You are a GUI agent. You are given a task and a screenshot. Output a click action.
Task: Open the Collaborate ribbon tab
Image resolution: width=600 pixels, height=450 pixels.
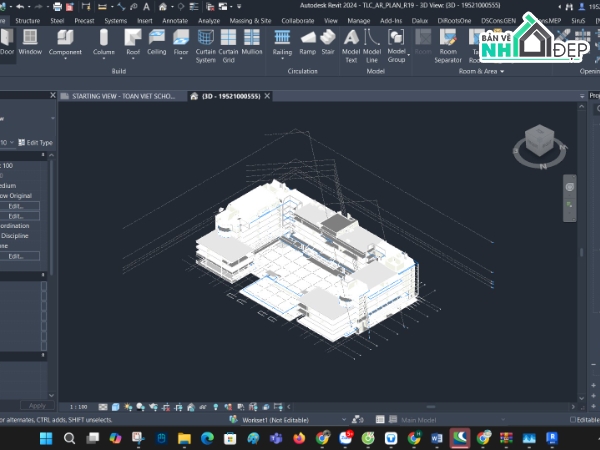coord(298,21)
